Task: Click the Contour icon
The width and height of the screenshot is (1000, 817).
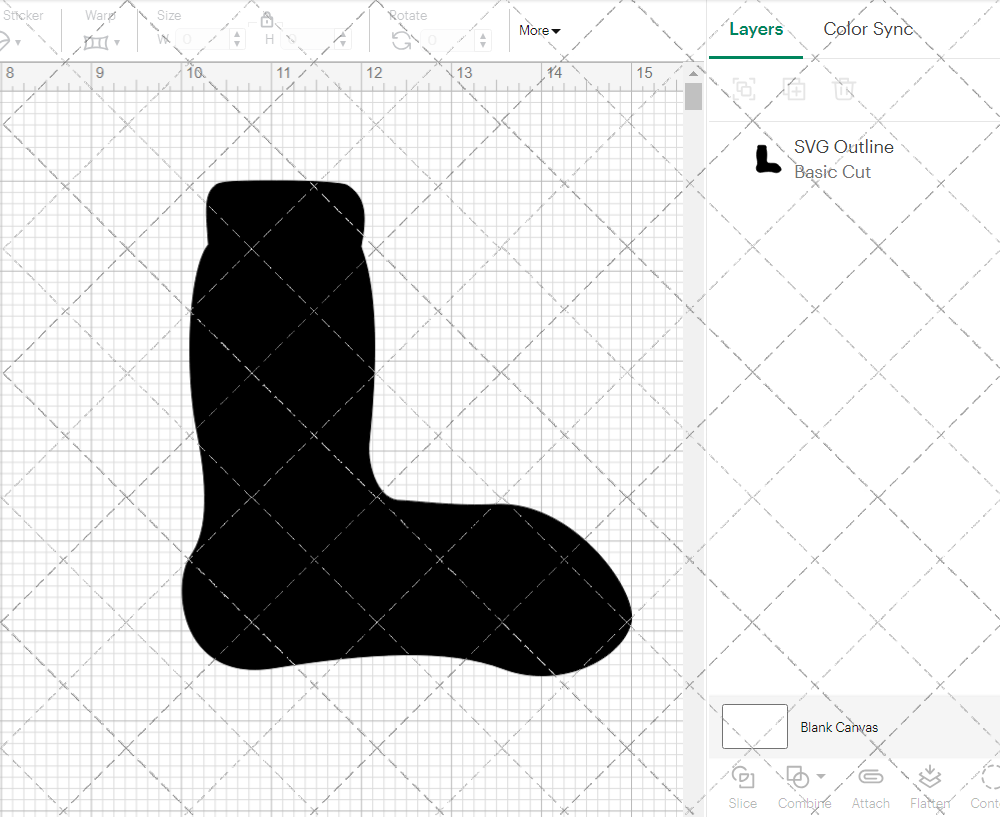Action: point(988,777)
